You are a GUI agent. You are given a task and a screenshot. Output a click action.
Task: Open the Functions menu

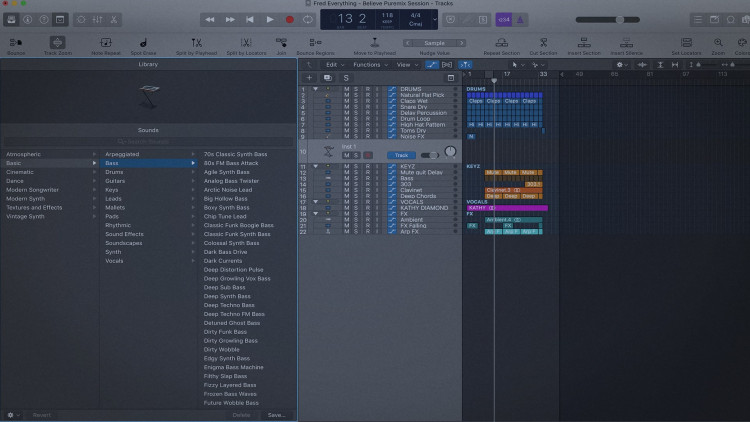(x=369, y=65)
